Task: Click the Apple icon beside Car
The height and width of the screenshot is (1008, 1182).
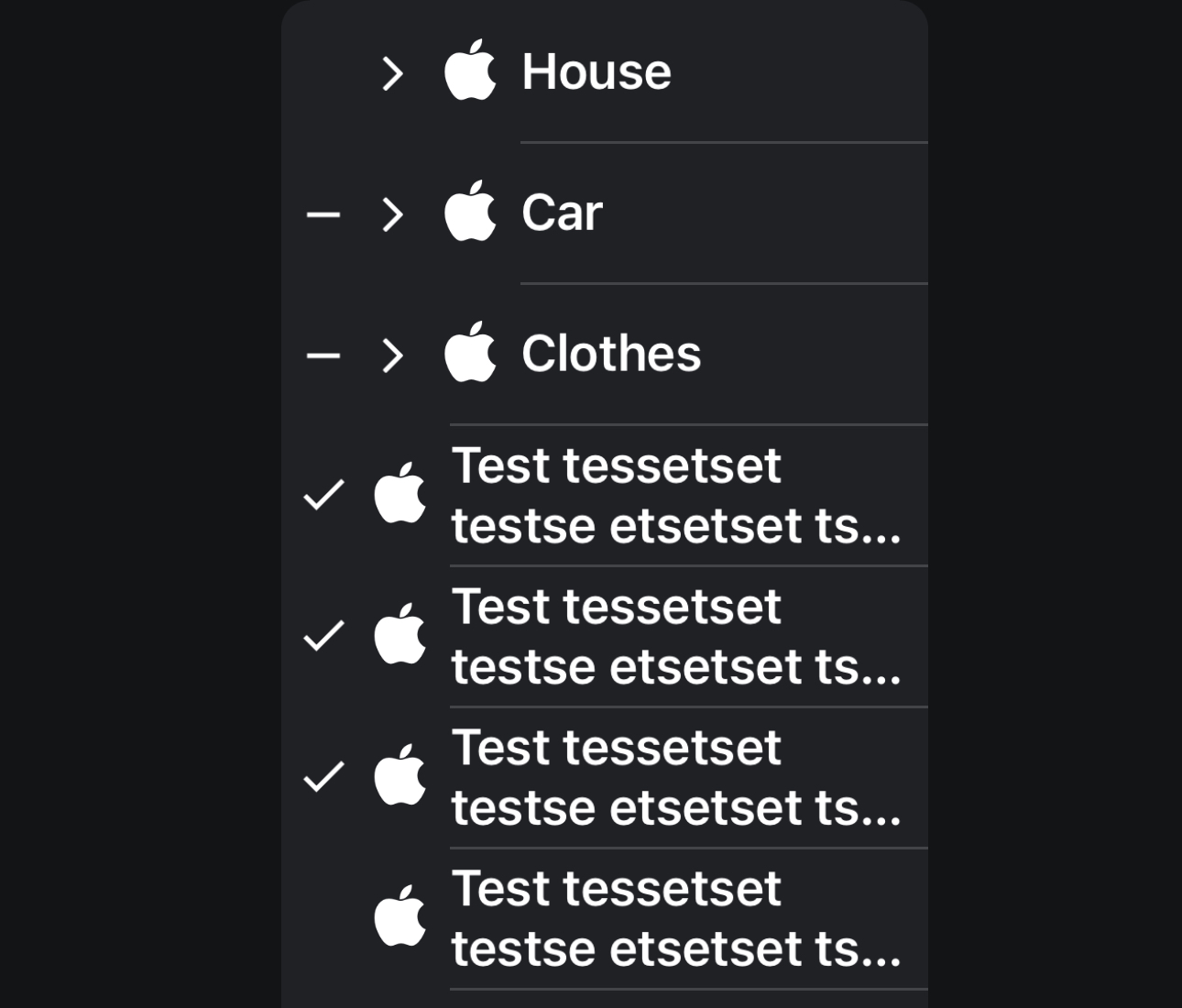Action: [x=470, y=212]
